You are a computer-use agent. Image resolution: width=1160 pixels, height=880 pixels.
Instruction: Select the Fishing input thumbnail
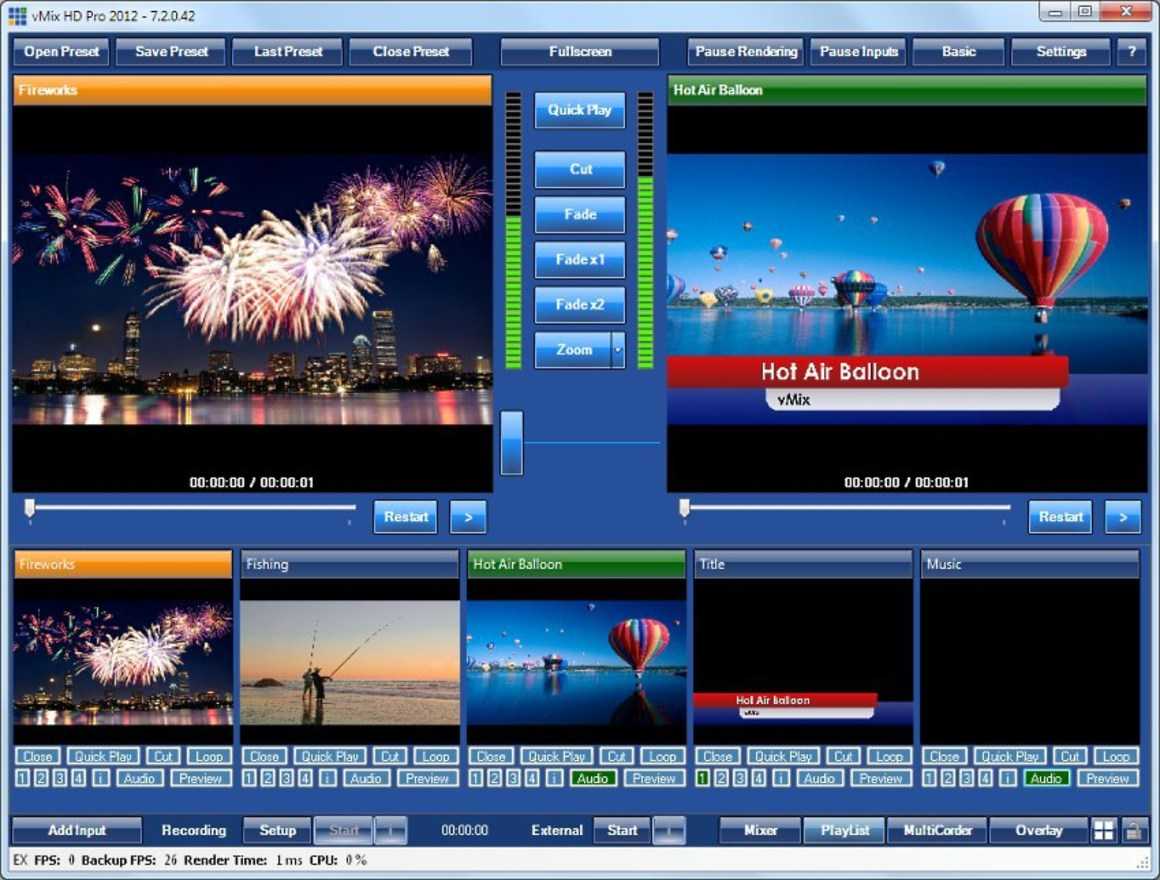[x=350, y=662]
